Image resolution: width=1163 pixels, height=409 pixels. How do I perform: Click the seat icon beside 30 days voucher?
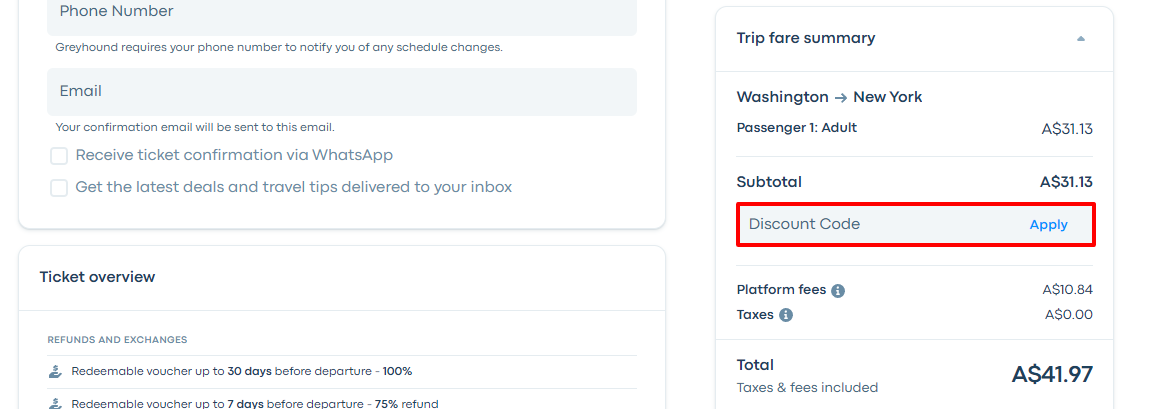tap(56, 371)
